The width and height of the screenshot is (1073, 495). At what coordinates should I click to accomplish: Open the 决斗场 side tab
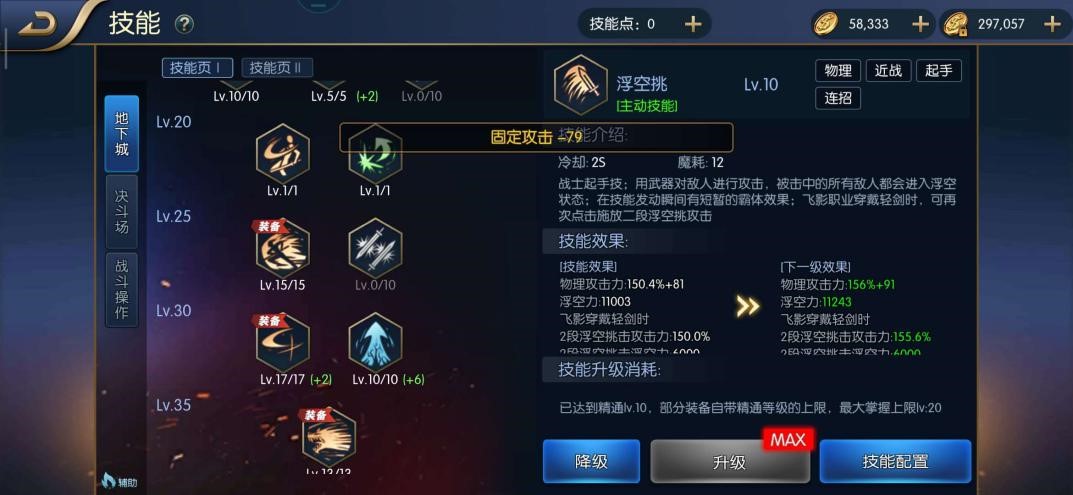click(122, 212)
